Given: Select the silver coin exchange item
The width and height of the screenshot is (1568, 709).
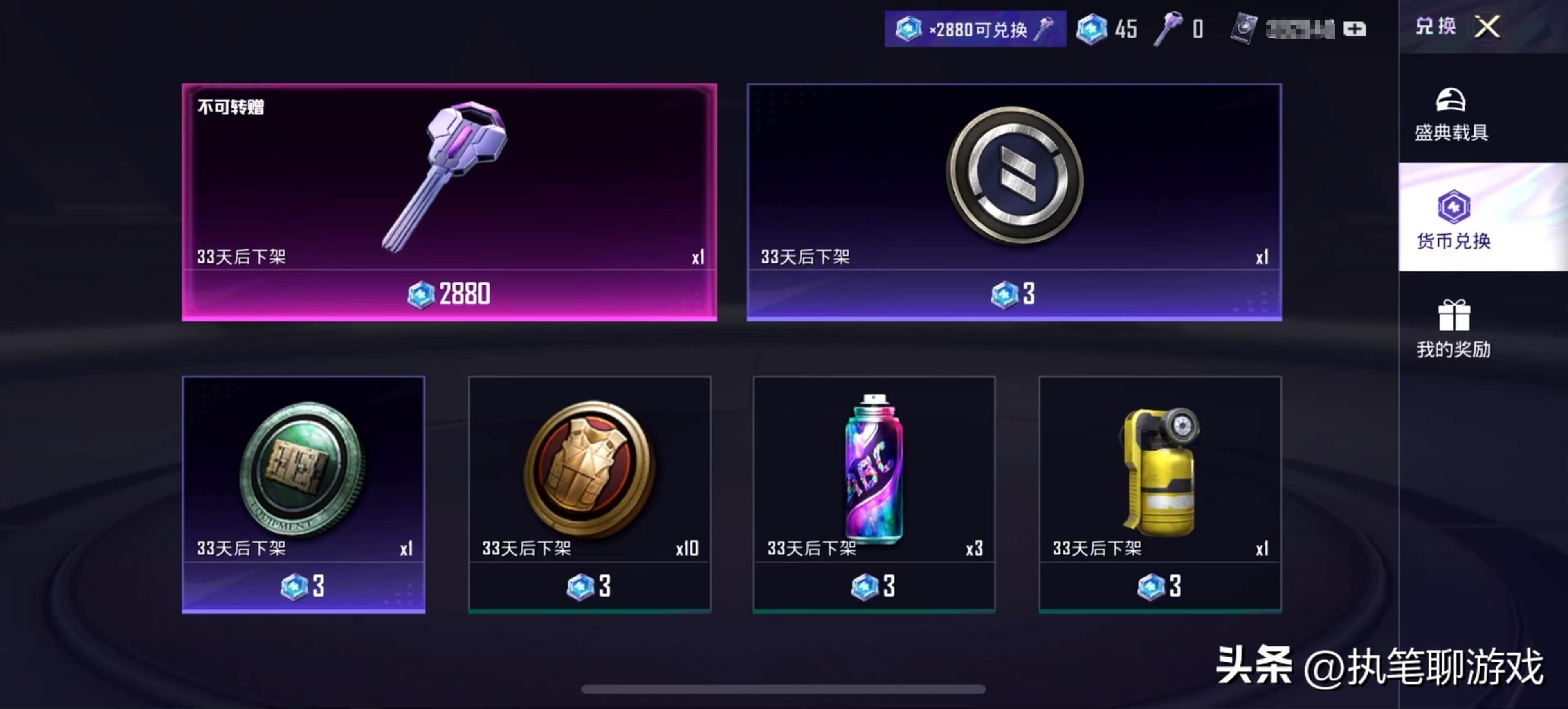Looking at the screenshot, I should point(1014,177).
